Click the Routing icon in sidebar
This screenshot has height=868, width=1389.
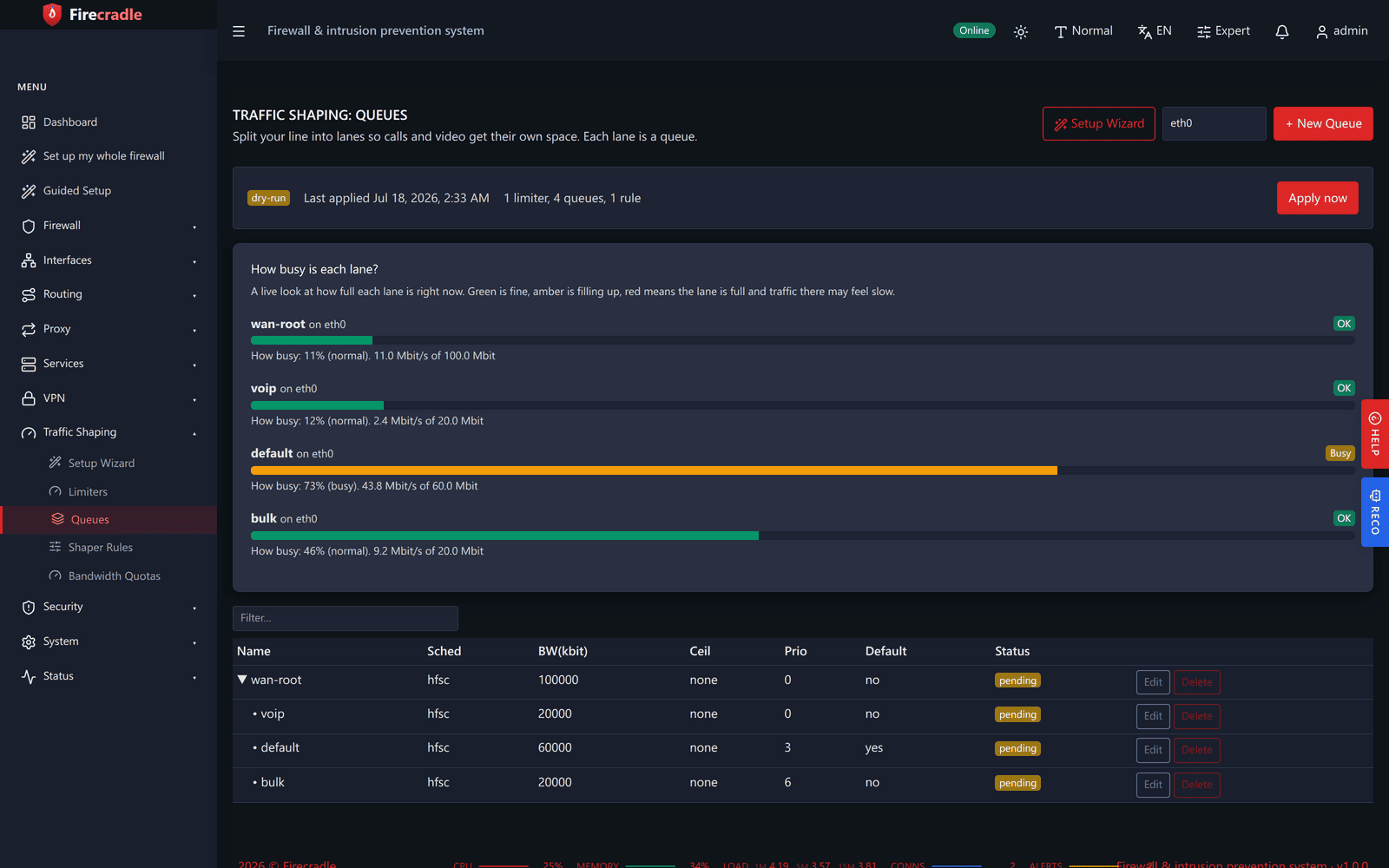pos(29,294)
